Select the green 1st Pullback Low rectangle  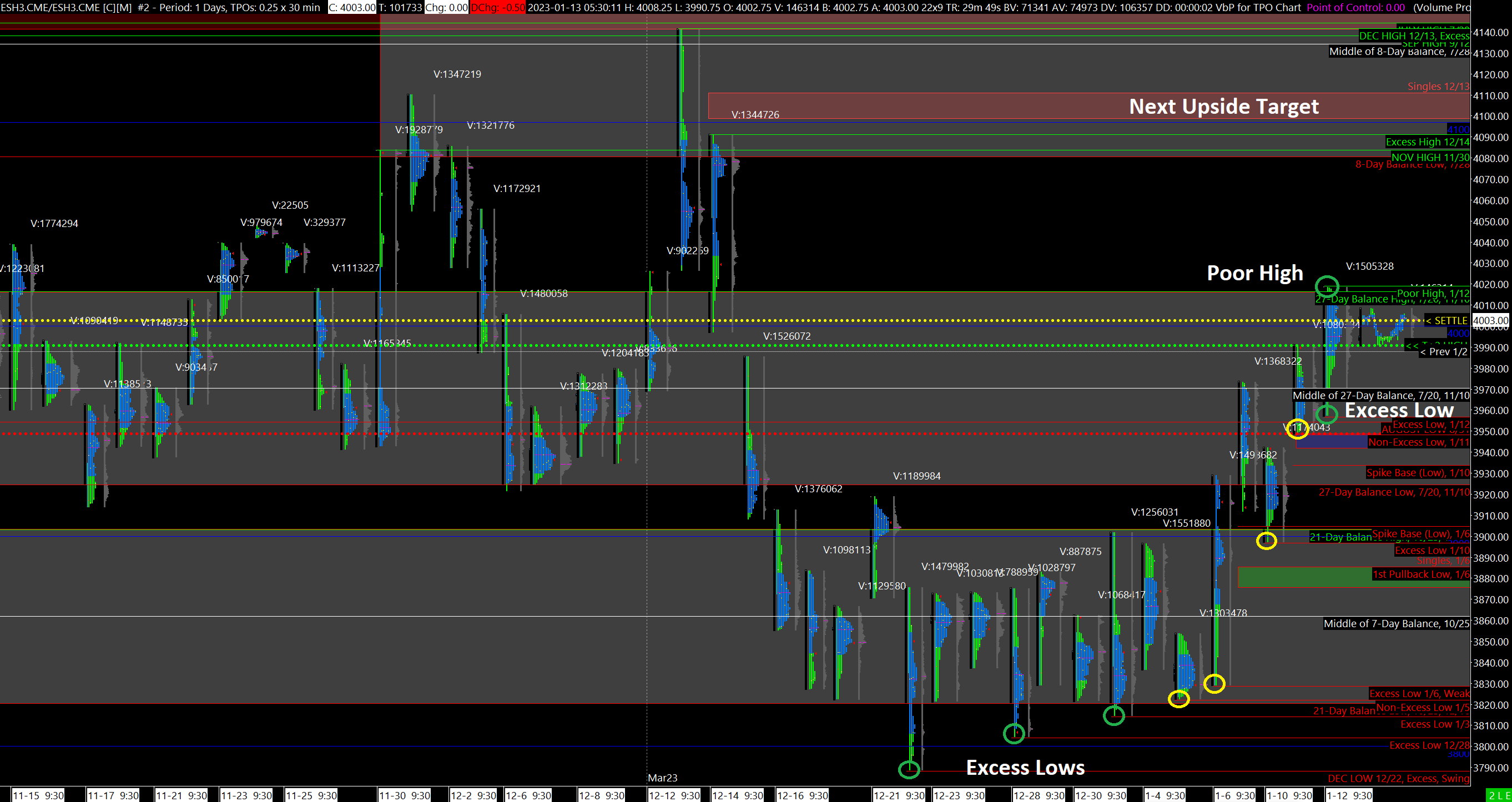pos(1303,577)
